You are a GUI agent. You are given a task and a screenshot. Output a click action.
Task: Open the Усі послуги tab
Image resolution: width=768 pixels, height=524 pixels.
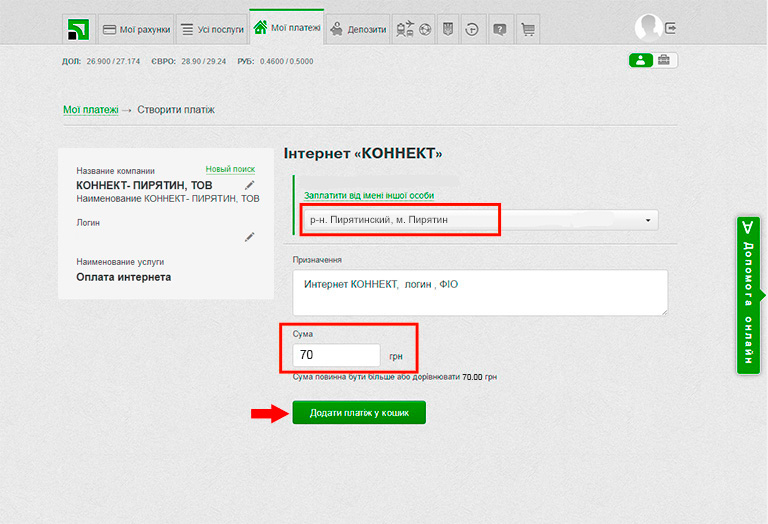(x=212, y=29)
